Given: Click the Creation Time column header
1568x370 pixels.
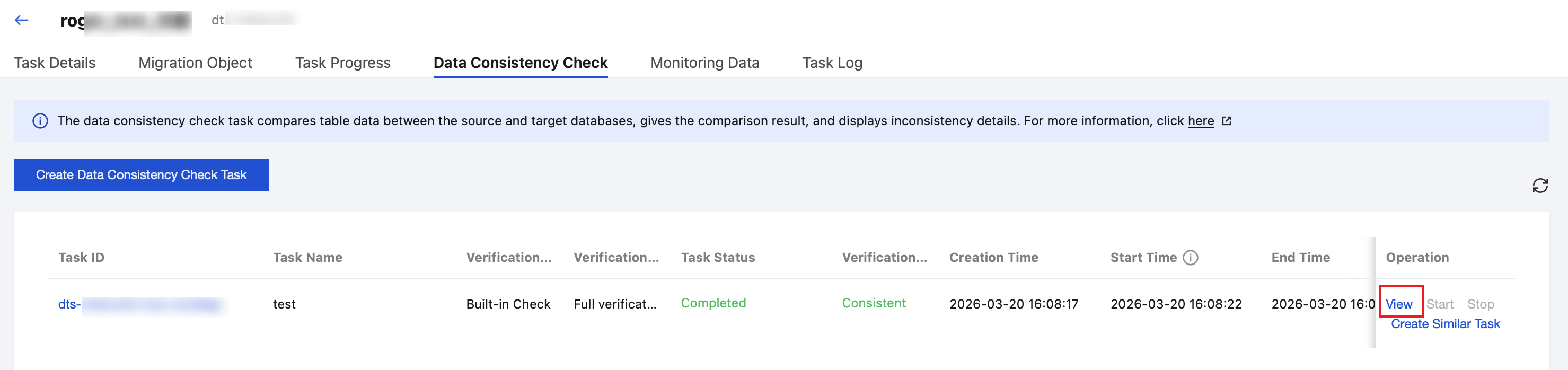Looking at the screenshot, I should pos(993,258).
